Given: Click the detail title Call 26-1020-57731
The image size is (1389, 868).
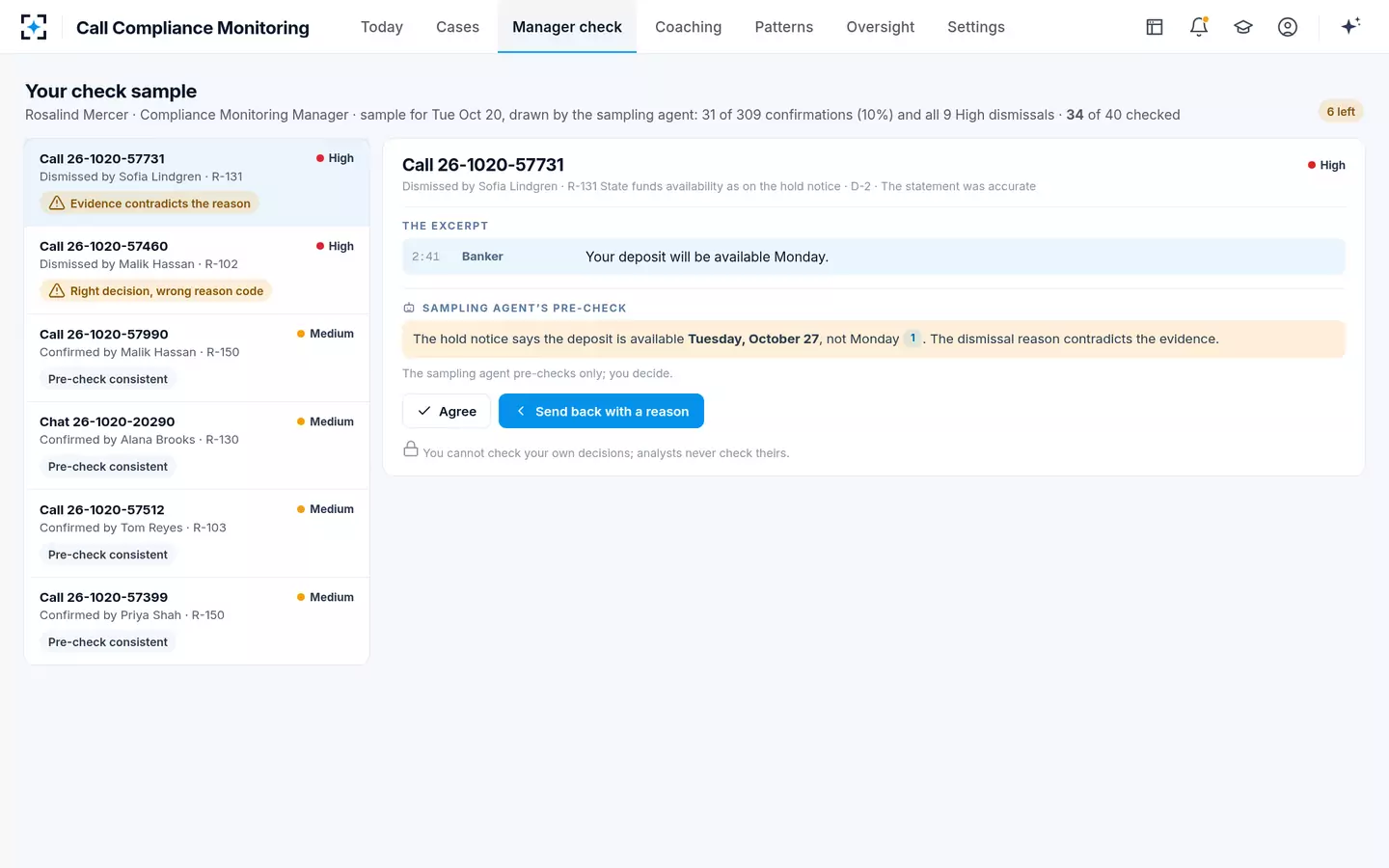Looking at the screenshot, I should coord(483,165).
